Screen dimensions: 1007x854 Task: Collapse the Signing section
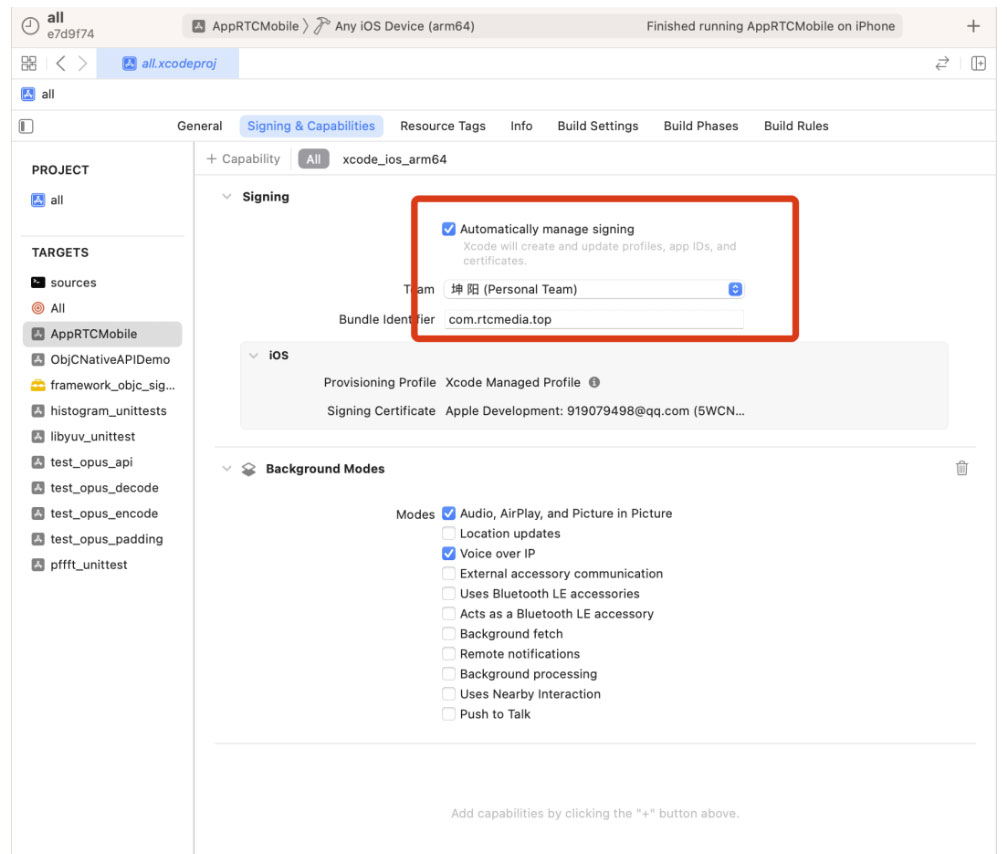click(x=226, y=197)
